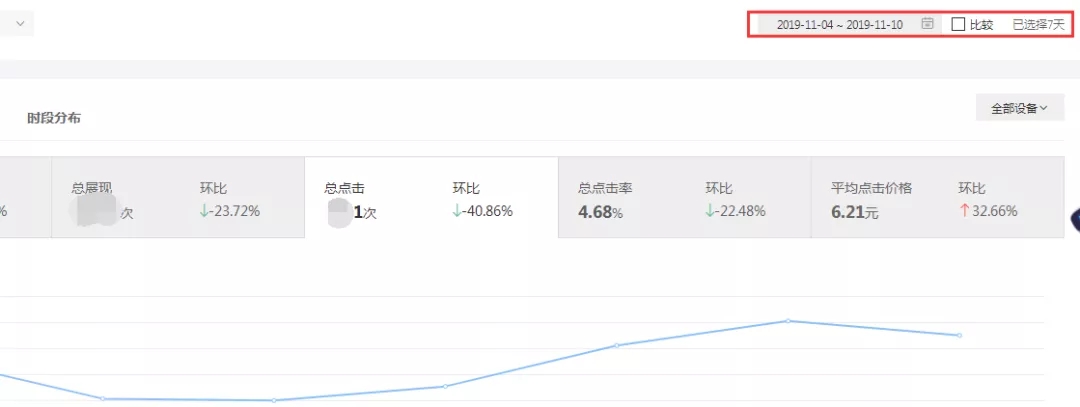Image resolution: width=1080 pixels, height=407 pixels.
Task: Enable the 比较 checkbox
Action: (958, 24)
